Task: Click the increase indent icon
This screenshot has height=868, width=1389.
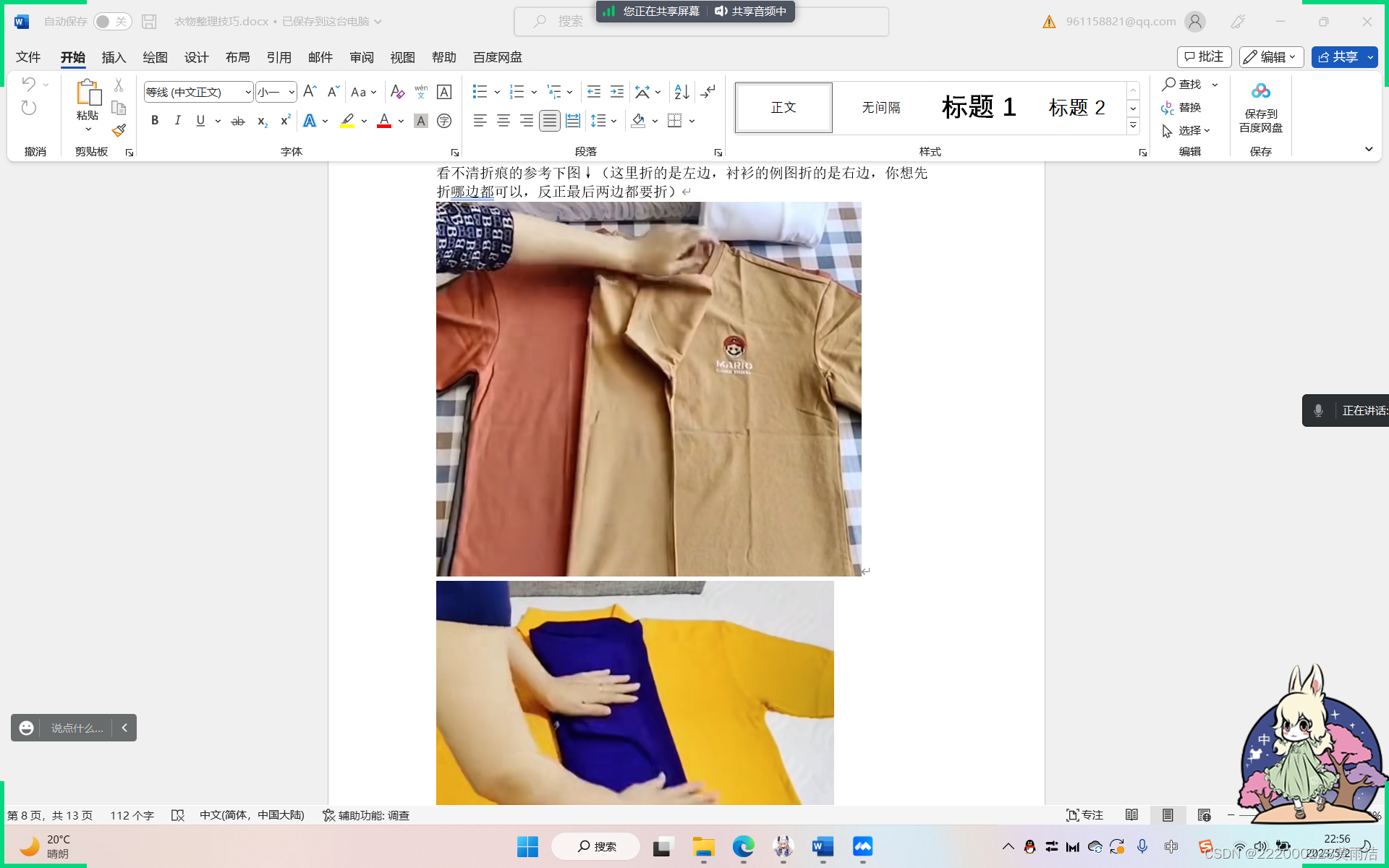Action: pos(616,92)
